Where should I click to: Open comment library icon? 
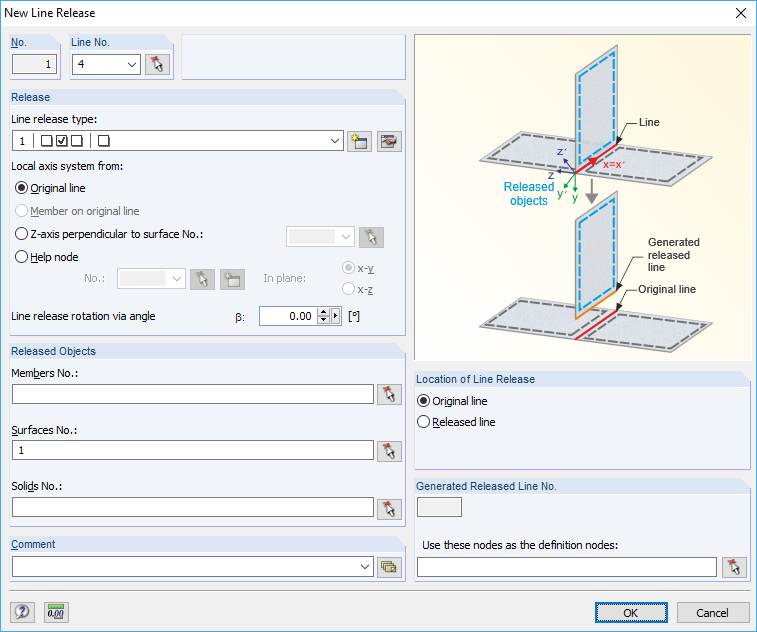389,567
